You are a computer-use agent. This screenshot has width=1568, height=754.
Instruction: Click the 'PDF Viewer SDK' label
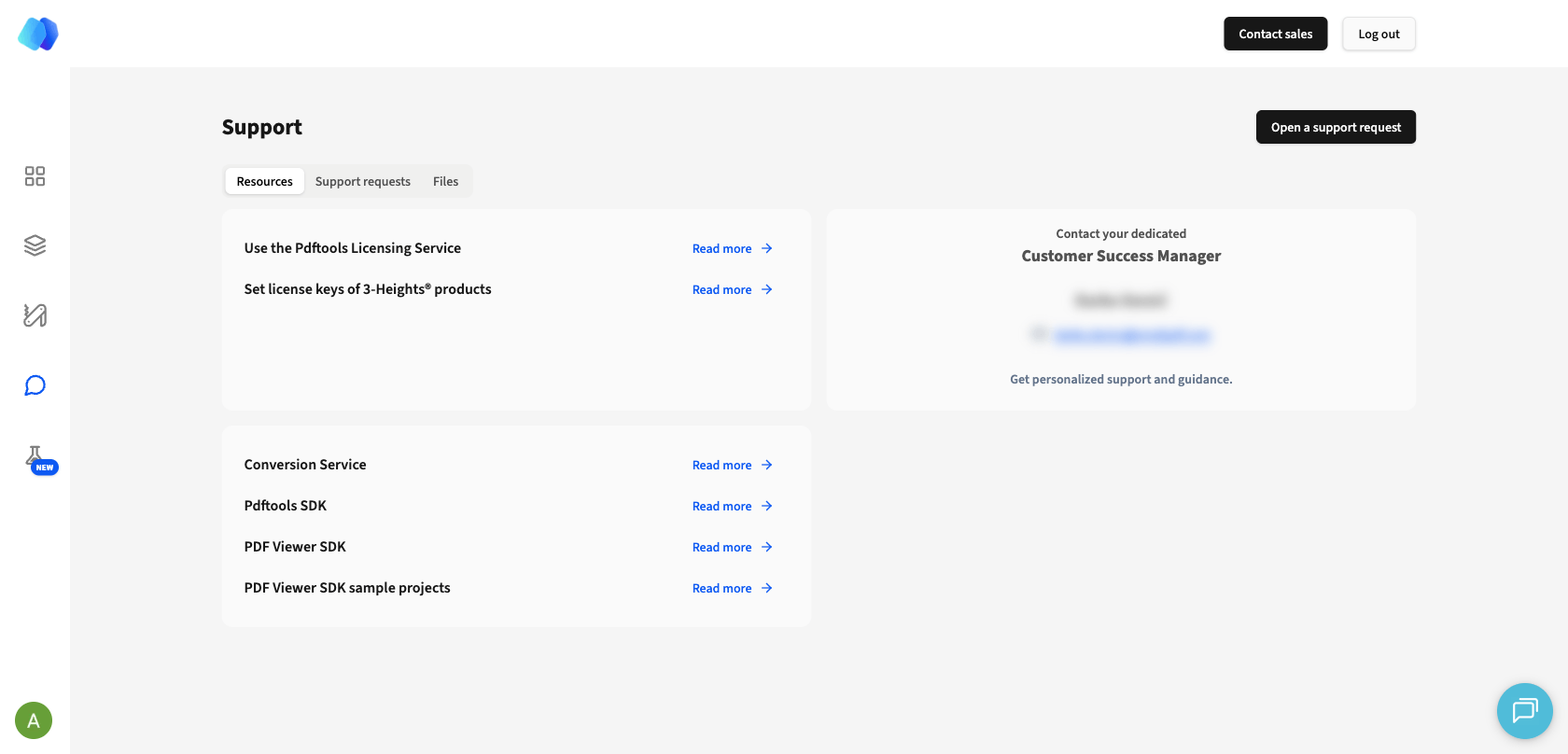[295, 547]
